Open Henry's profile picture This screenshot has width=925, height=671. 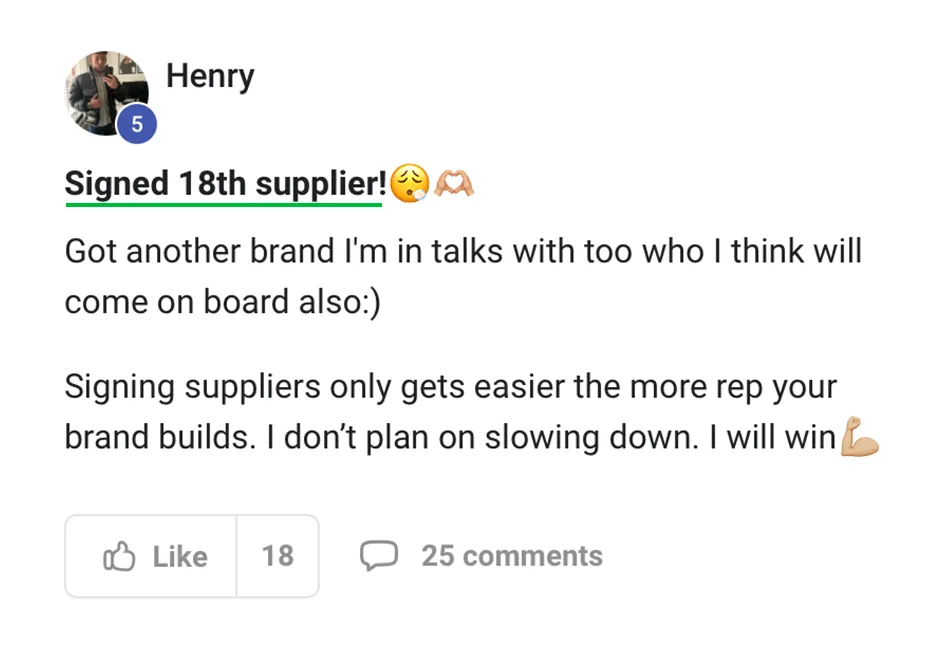click(x=104, y=92)
